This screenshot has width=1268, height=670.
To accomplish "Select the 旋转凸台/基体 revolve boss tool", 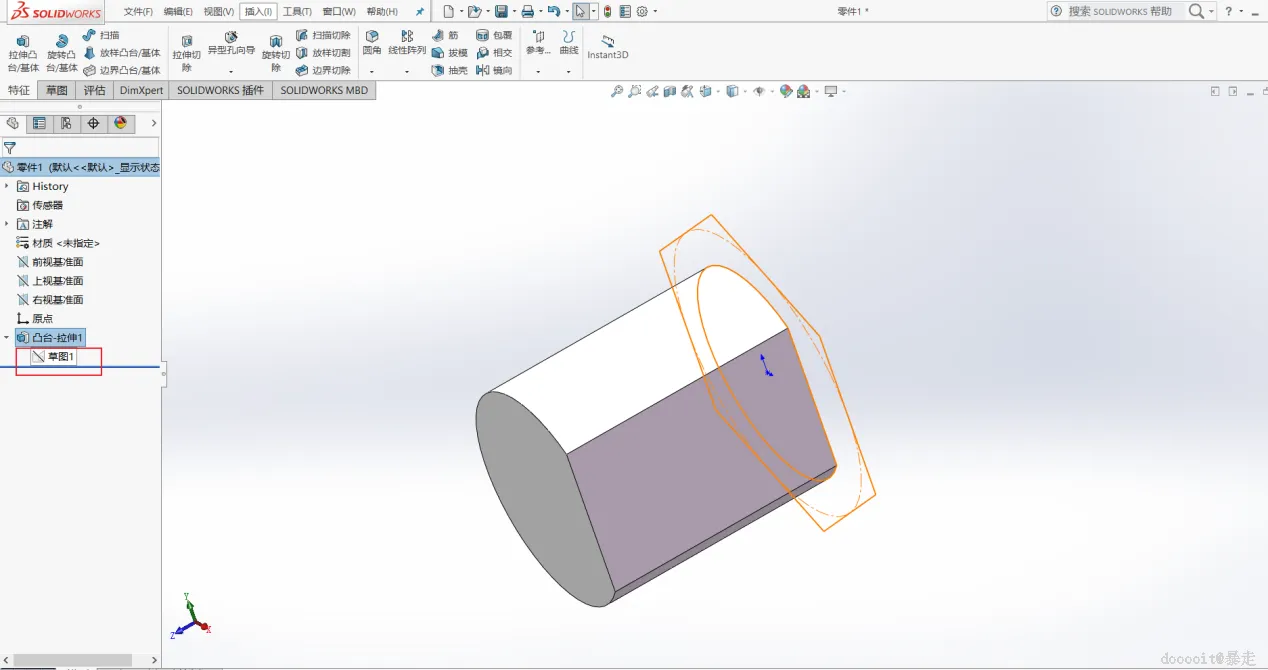I will [x=62, y=53].
